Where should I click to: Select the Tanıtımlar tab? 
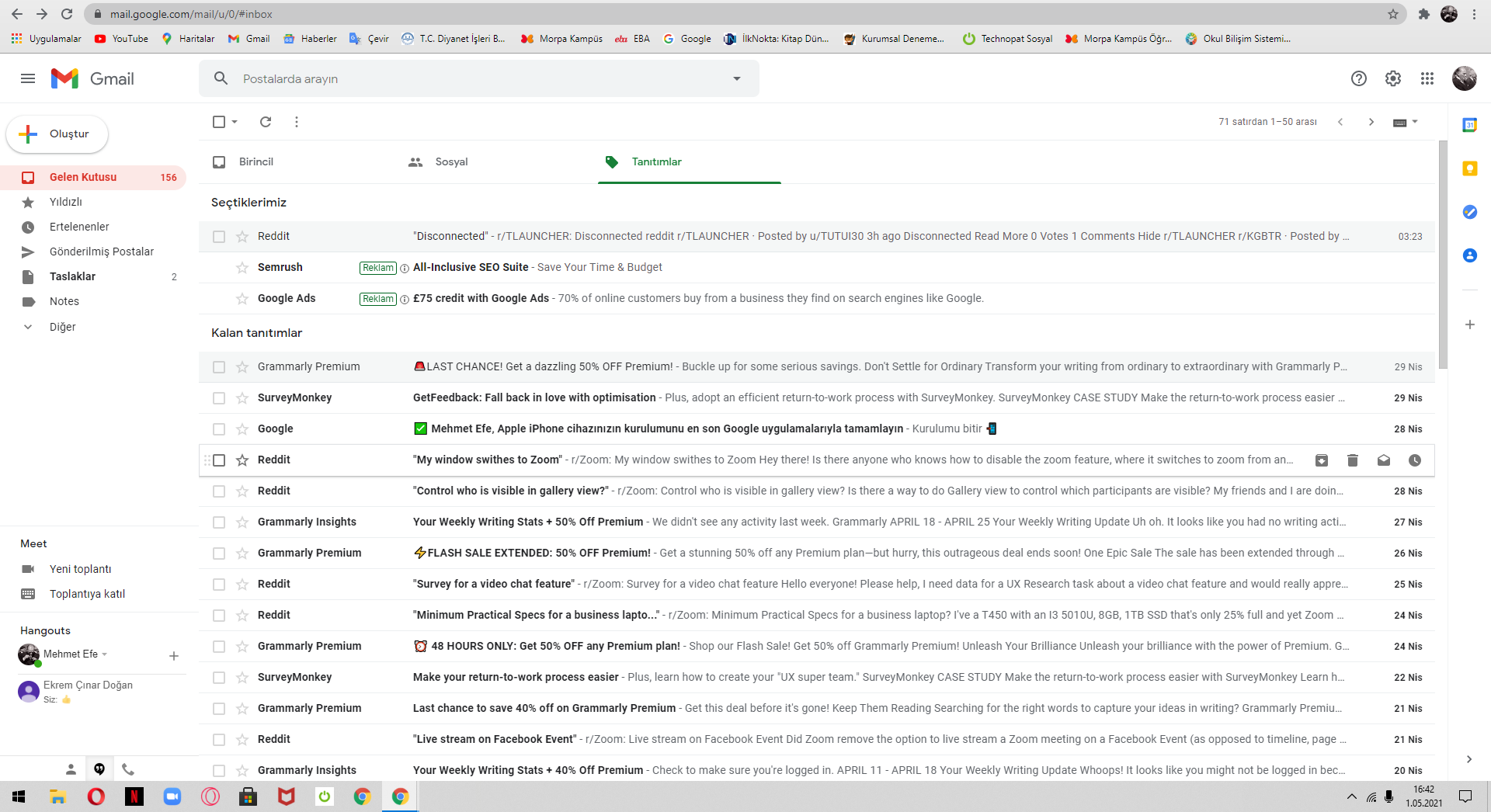coord(690,161)
